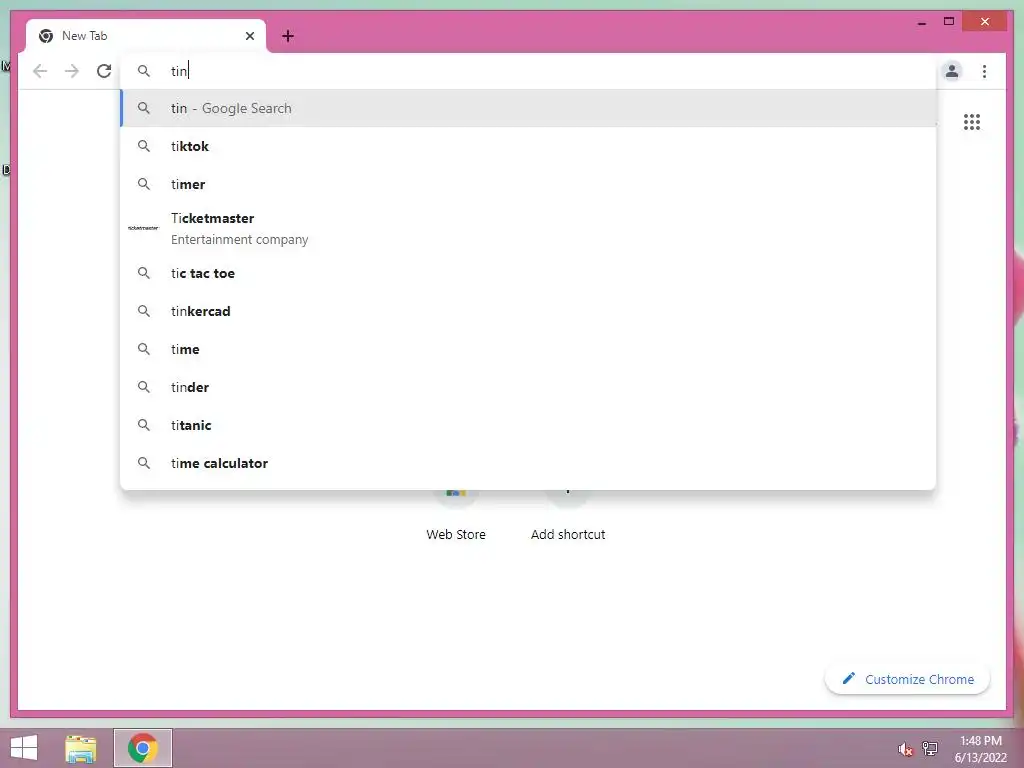Click the magnifier icon in address bar
The height and width of the screenshot is (768, 1024).
tap(144, 71)
